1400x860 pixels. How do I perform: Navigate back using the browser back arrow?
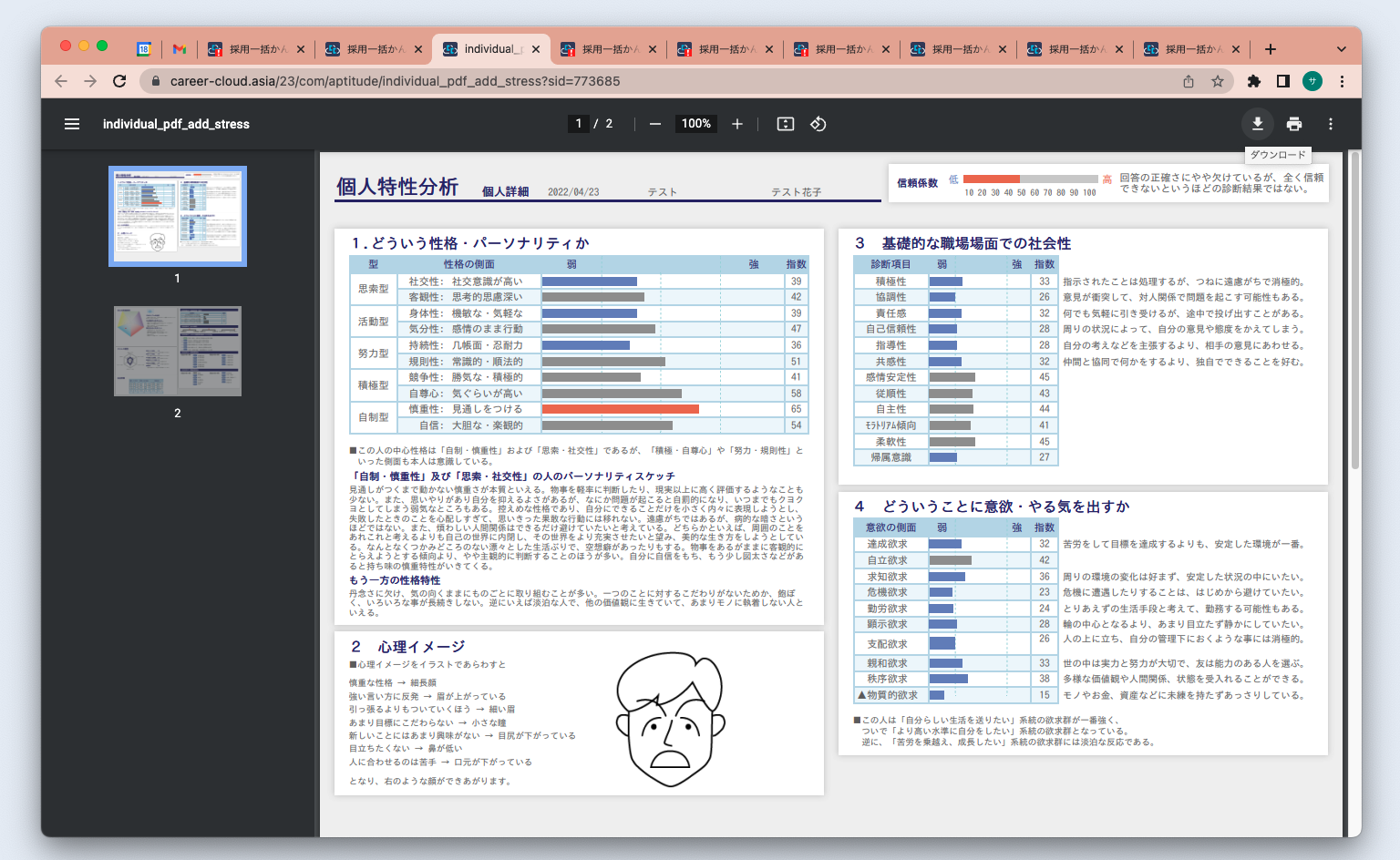[60, 81]
